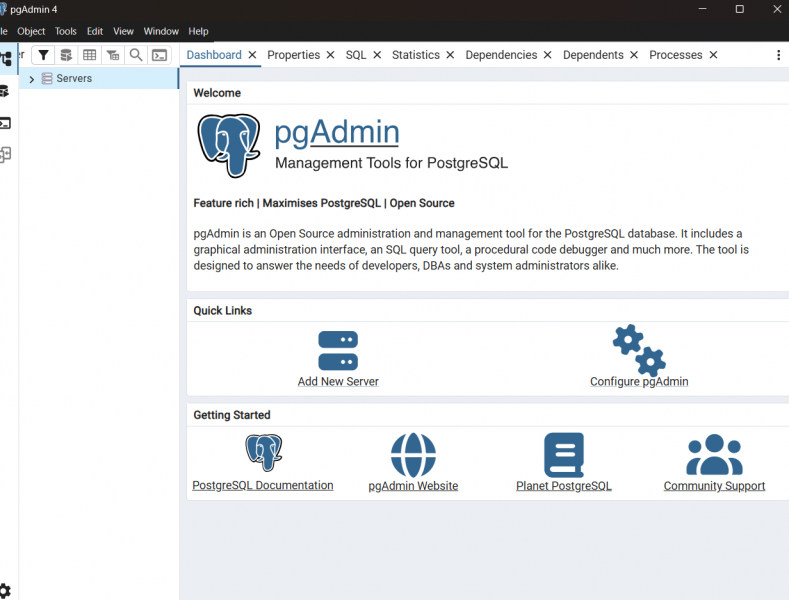Open the Planet PostgreSQL link

pyautogui.click(x=564, y=486)
